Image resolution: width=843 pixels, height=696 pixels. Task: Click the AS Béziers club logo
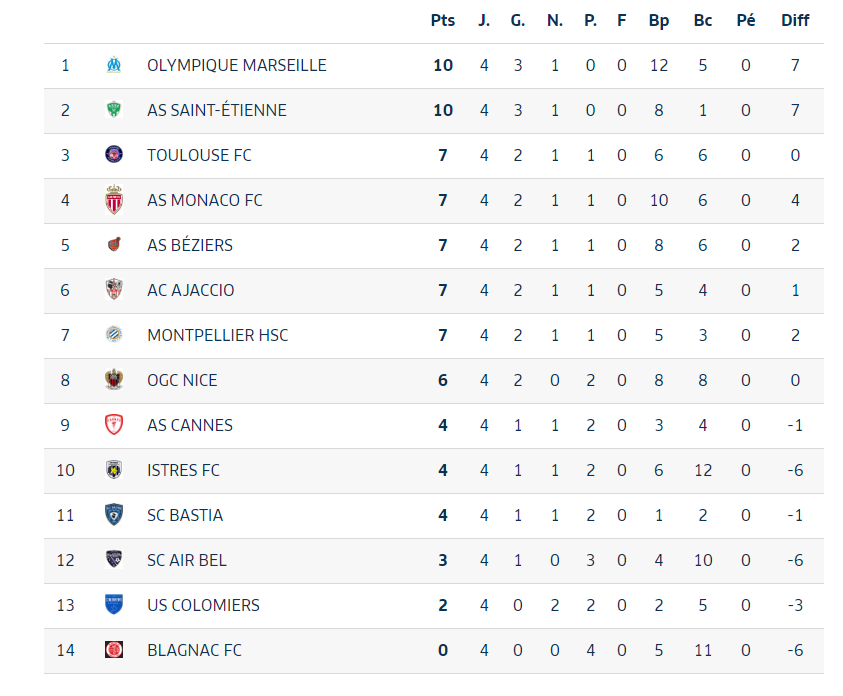pos(114,245)
